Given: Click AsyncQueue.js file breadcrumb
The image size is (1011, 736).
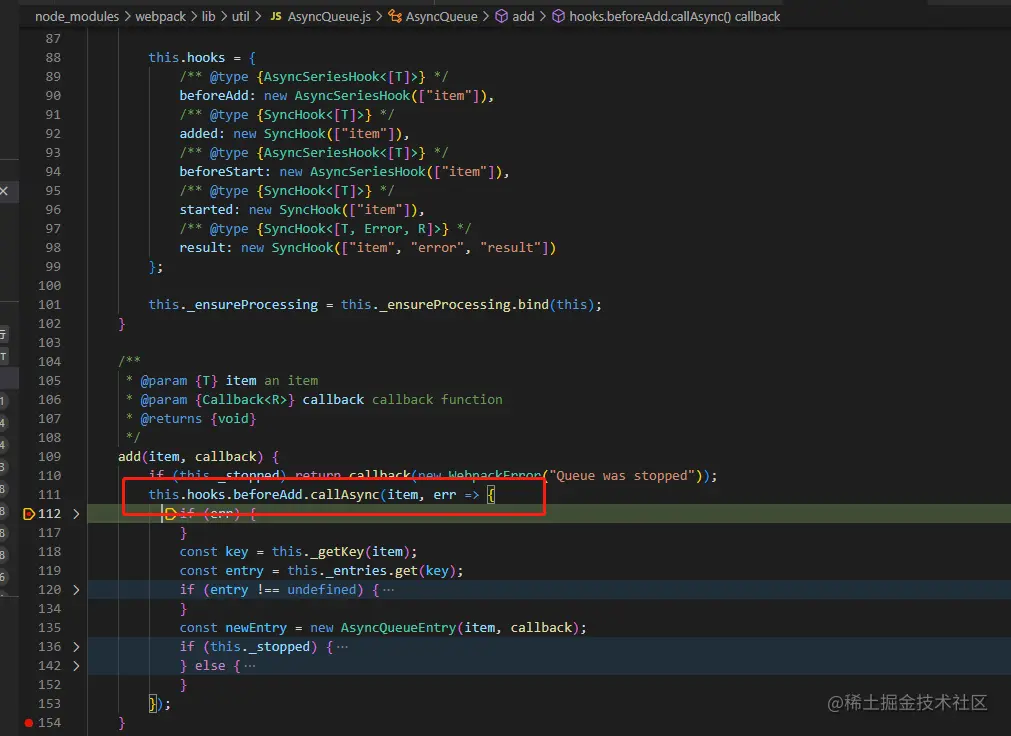Looking at the screenshot, I should 329,16.
